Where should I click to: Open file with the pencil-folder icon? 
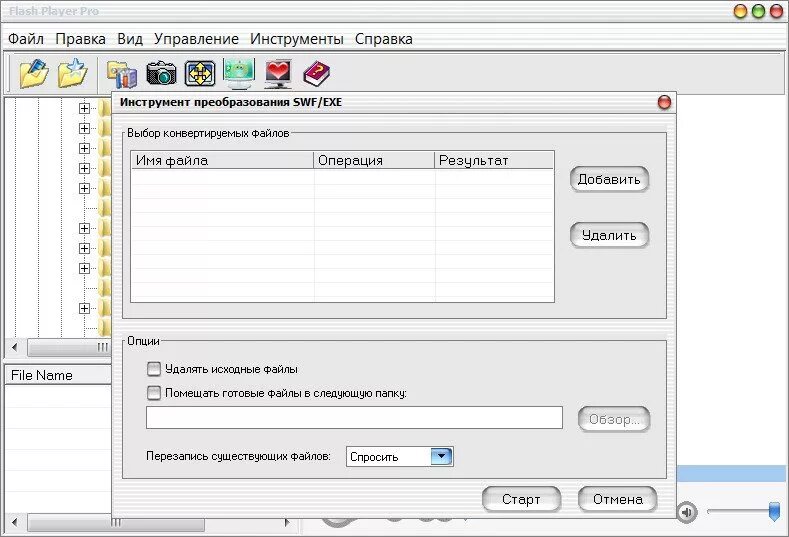coord(34,73)
